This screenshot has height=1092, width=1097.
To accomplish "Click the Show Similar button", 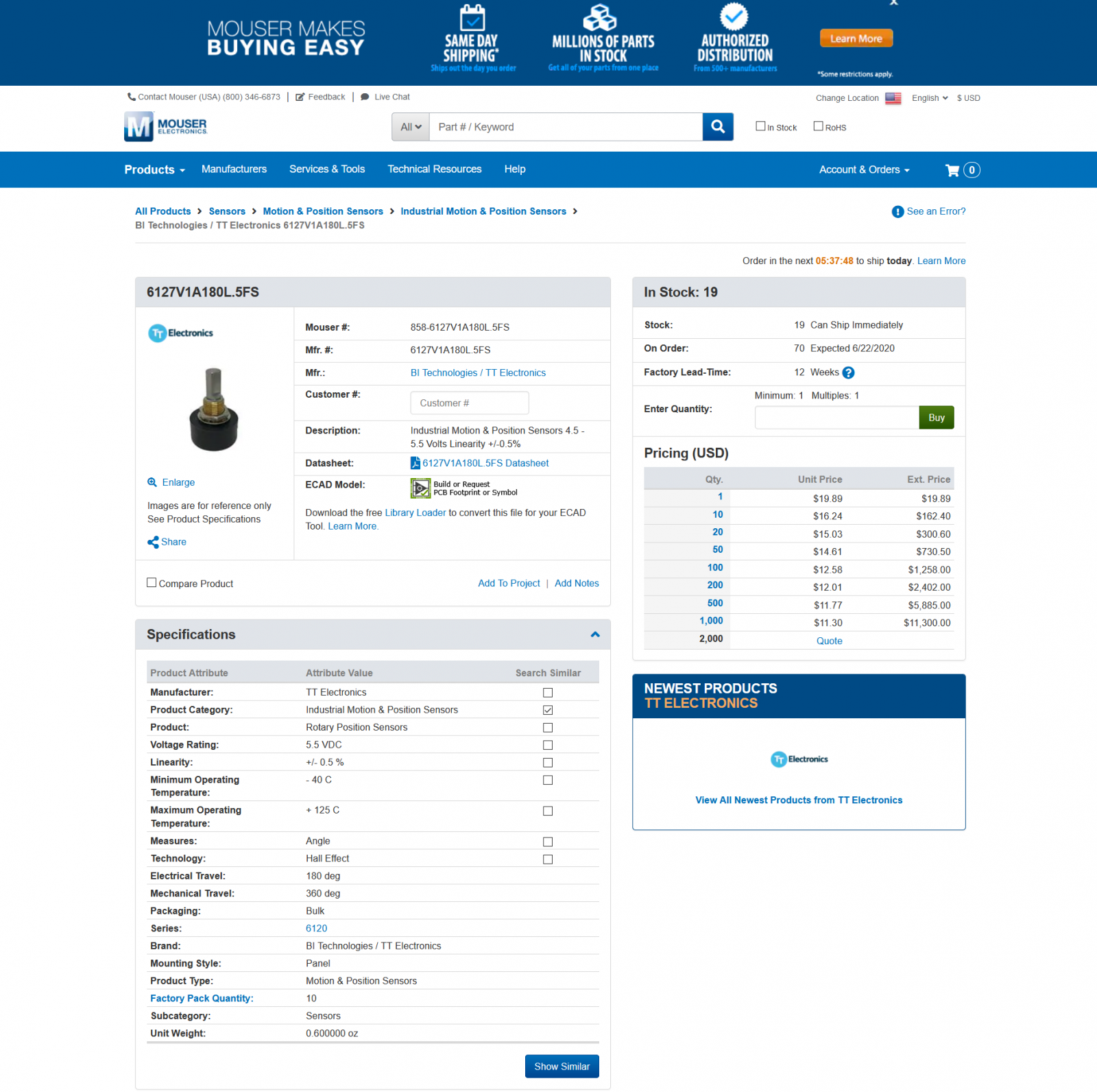I will pyautogui.click(x=562, y=1067).
